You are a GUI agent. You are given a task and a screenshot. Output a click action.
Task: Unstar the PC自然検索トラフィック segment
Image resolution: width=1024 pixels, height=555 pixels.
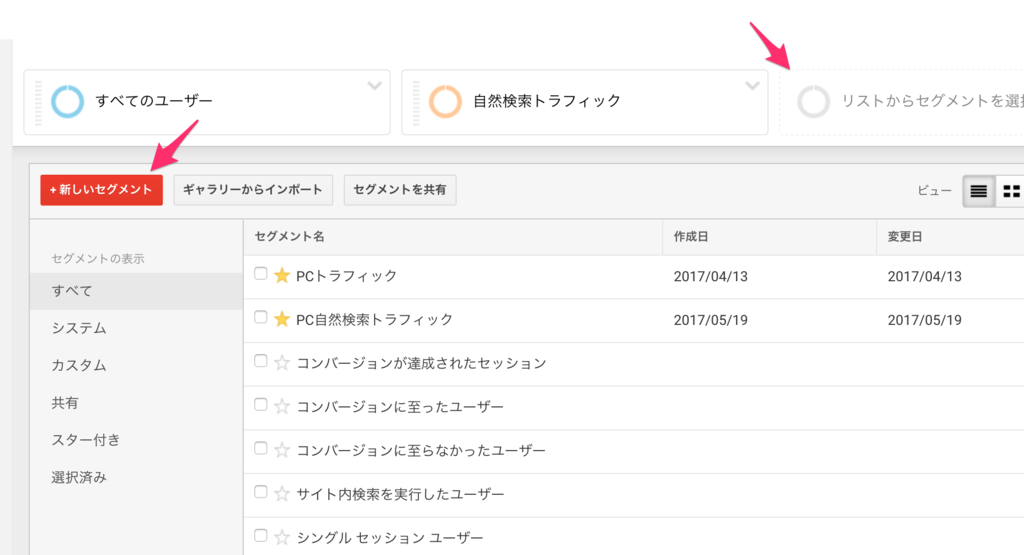281,319
